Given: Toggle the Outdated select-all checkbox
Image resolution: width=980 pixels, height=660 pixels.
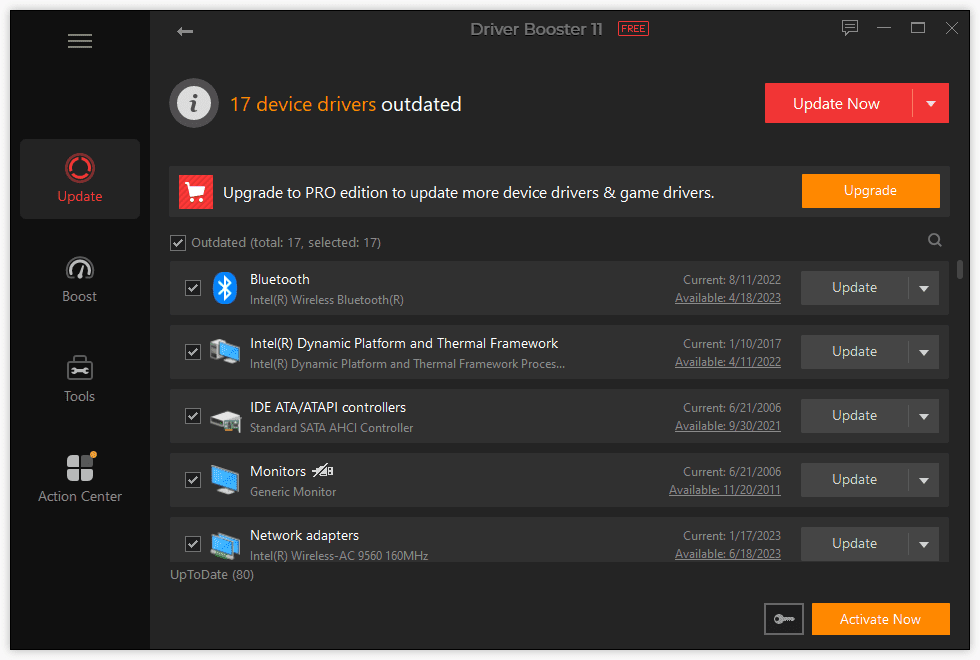Looking at the screenshot, I should coord(178,242).
